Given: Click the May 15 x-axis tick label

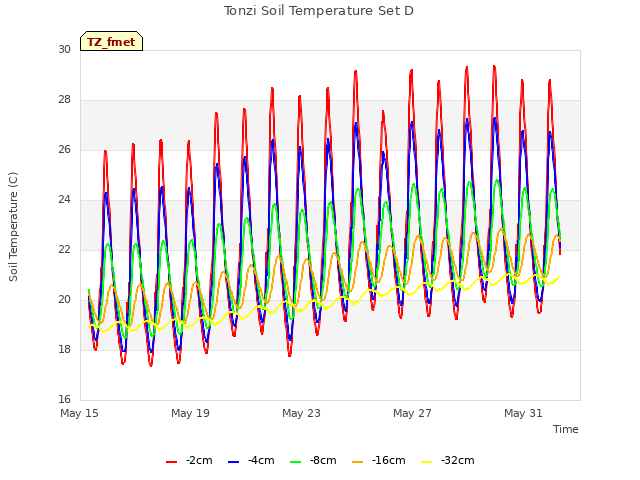Looking at the screenshot, I should (x=79, y=413).
